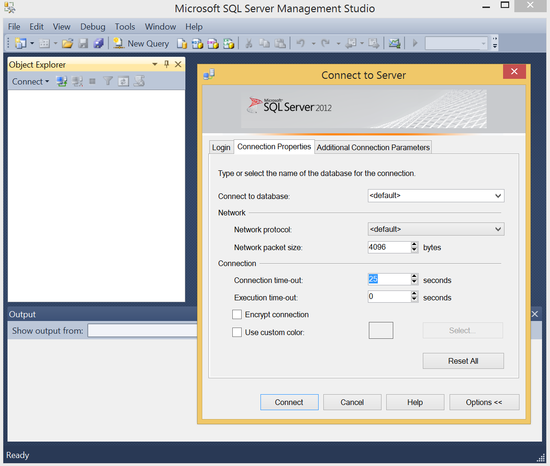Pin the Object Explorer panel with the auto-hide pushpin

tap(167, 64)
